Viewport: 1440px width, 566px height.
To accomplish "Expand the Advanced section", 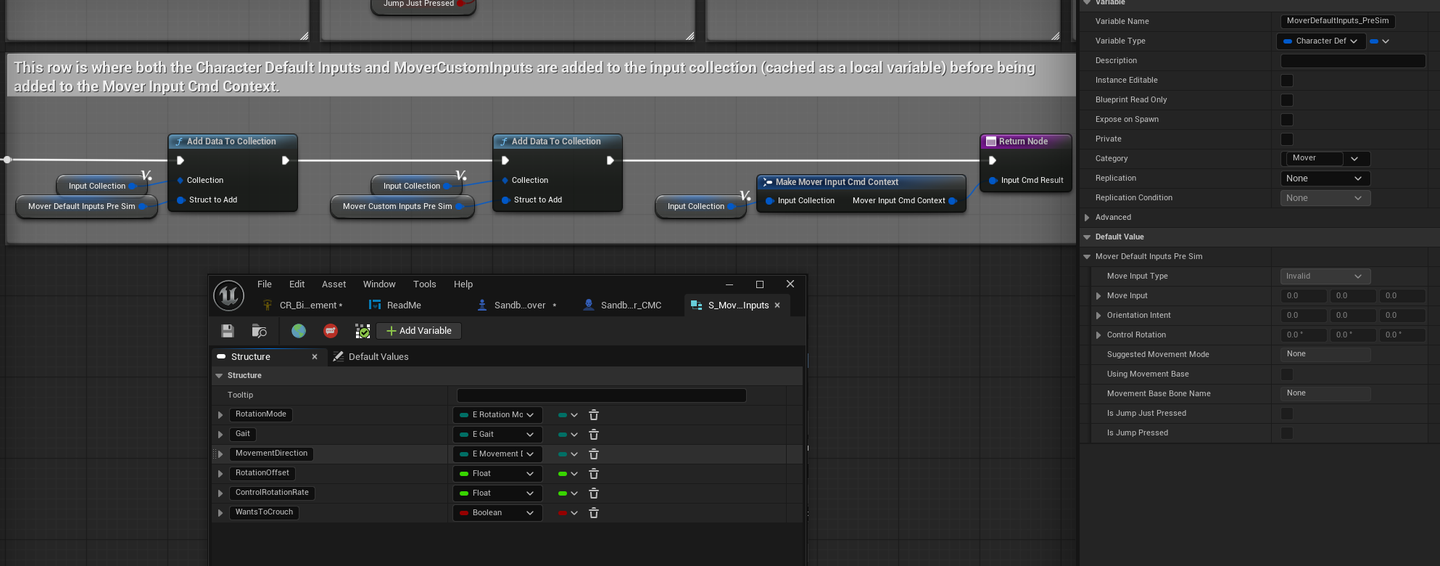I will tap(1087, 217).
